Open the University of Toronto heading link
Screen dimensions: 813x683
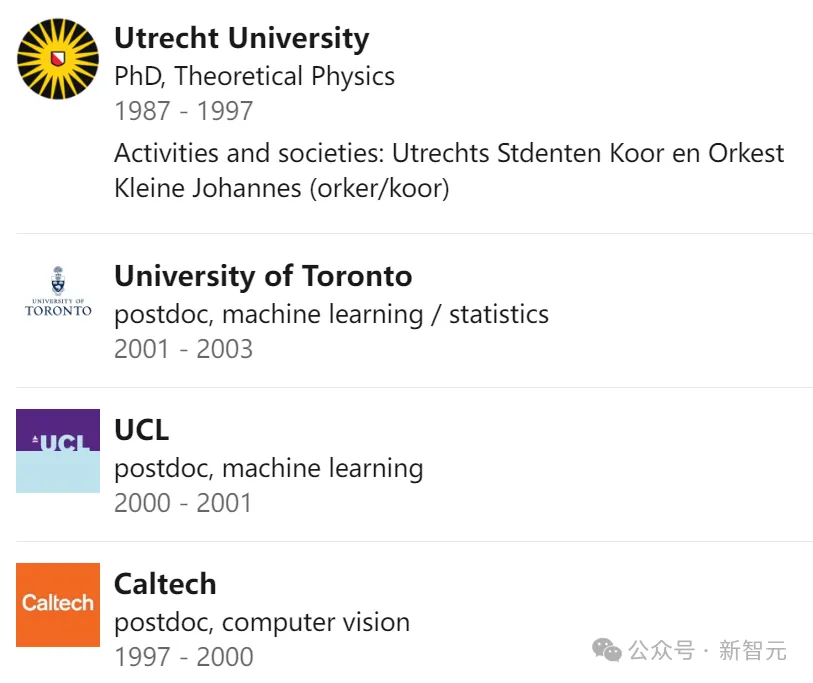(263, 275)
